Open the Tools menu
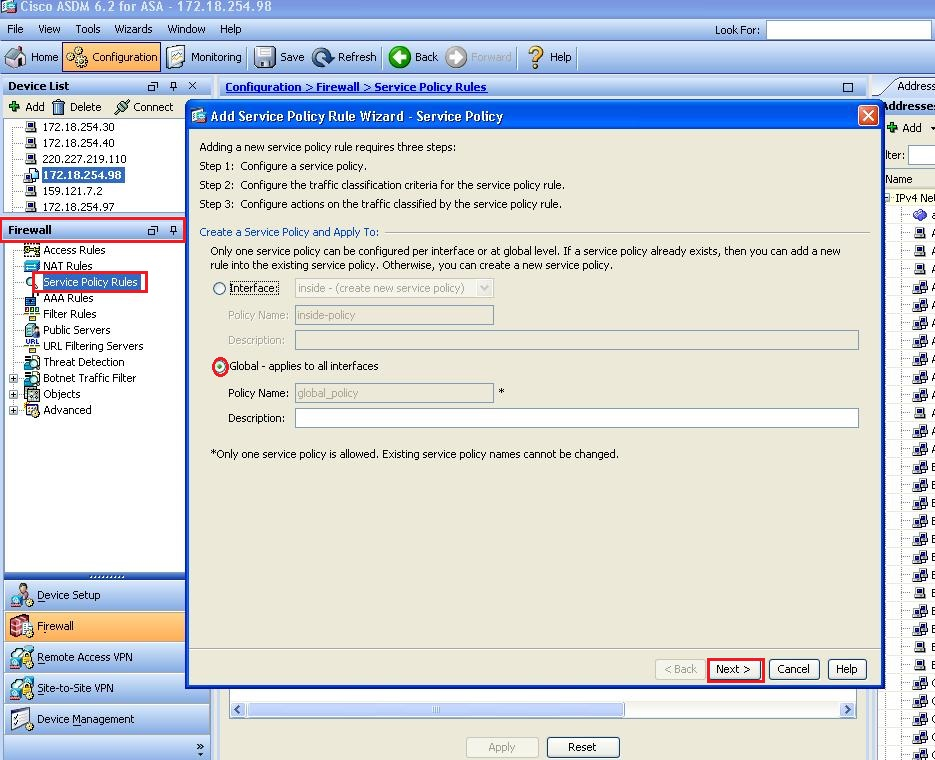This screenshot has width=935, height=760. coord(88,29)
